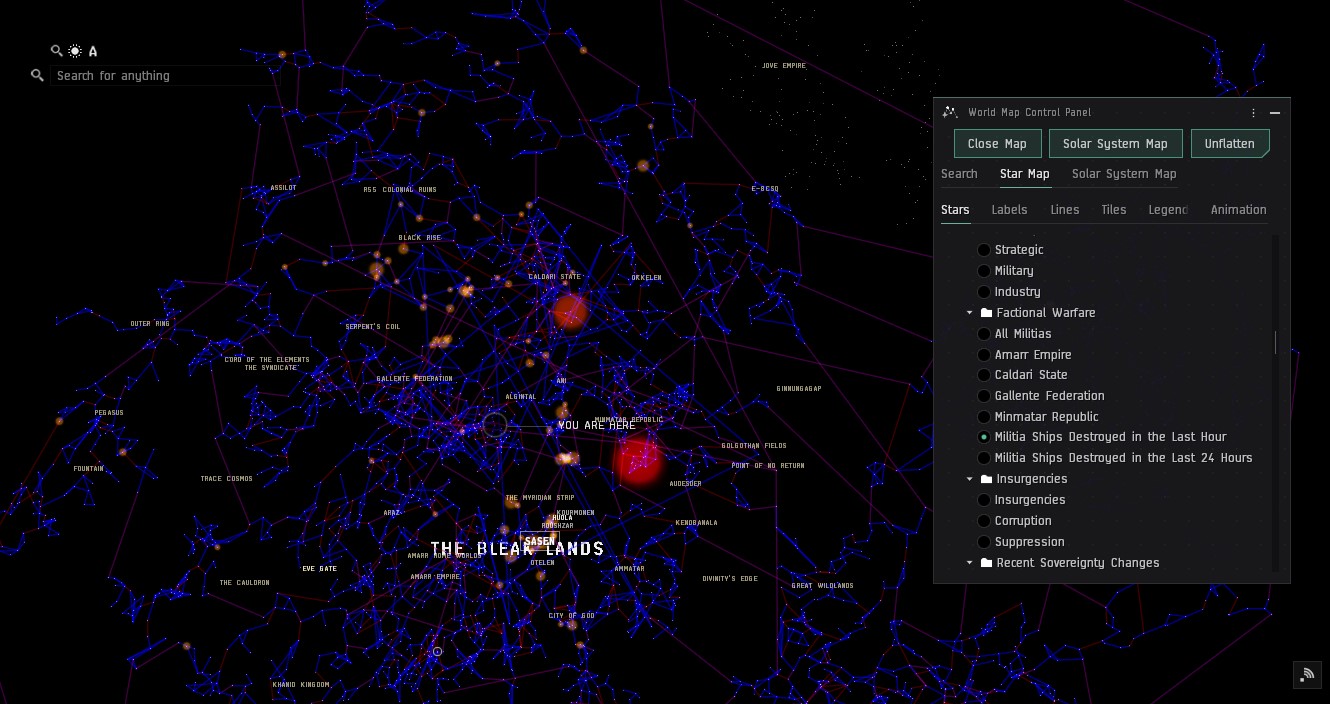The height and width of the screenshot is (704, 1330).
Task: Click the GREAT WILDLANDS region label
Action: 823,586
